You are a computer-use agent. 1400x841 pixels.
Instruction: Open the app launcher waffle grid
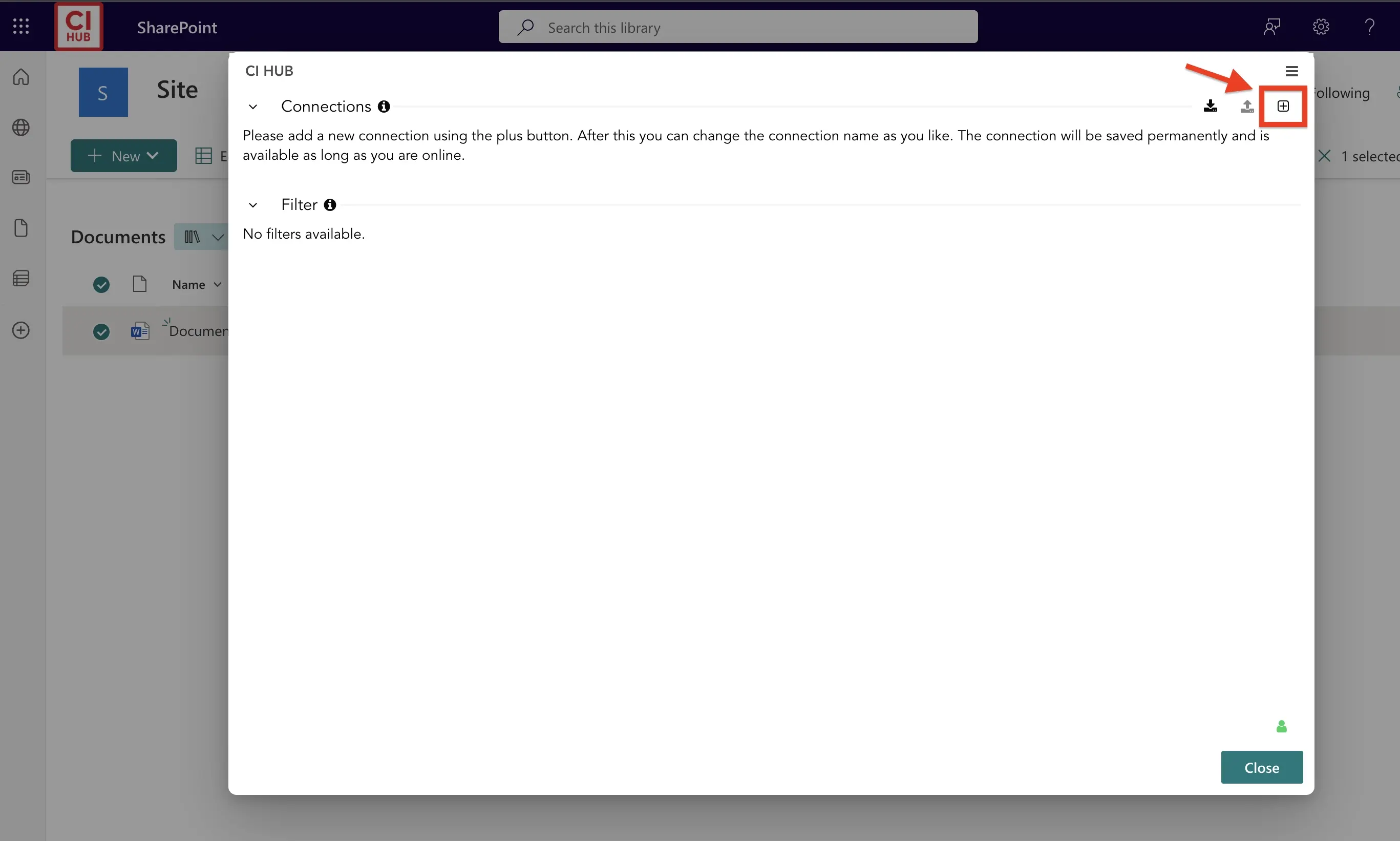[x=21, y=26]
